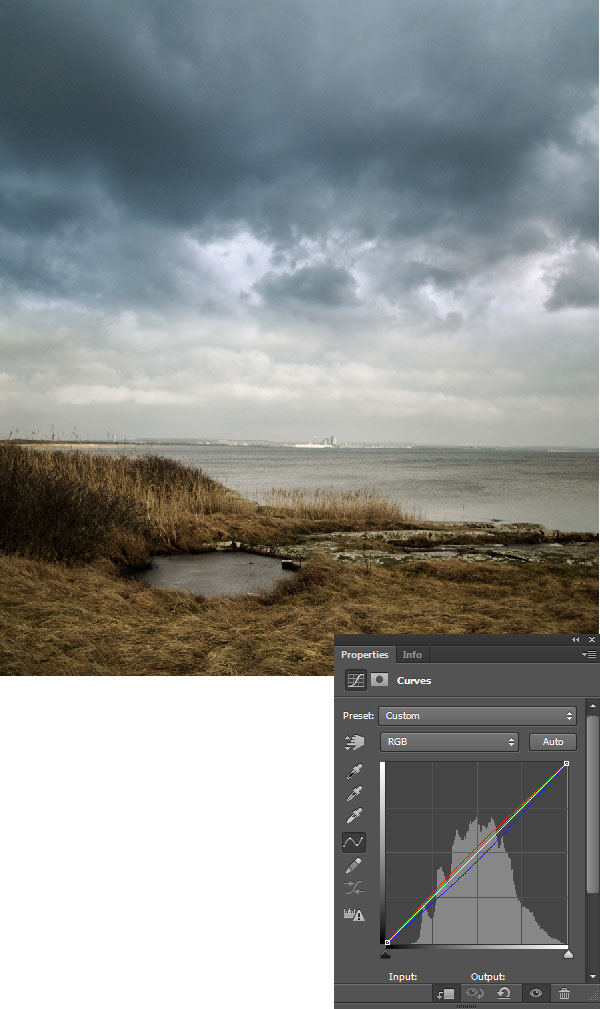Click the Preset label
Viewport: 600px width, 1009px height.
click(x=359, y=716)
